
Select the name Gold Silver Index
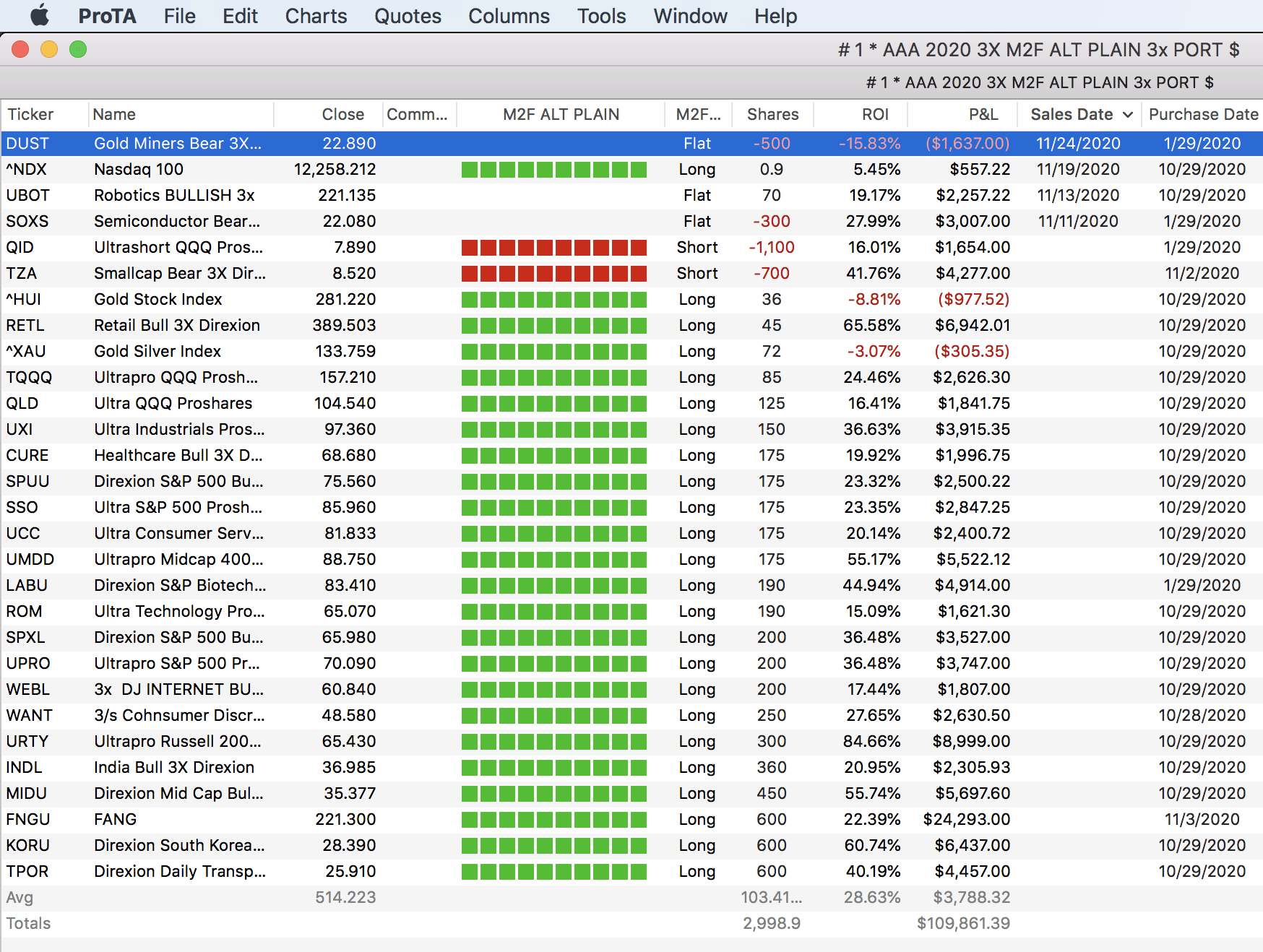157,351
